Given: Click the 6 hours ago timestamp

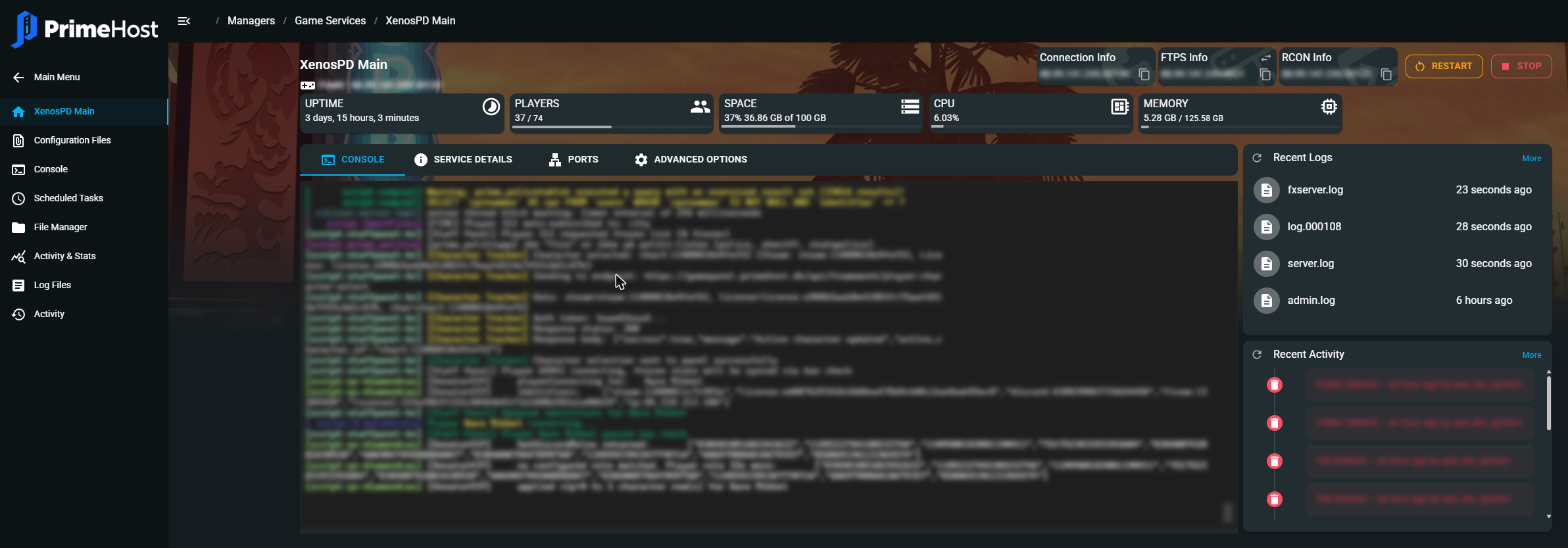Looking at the screenshot, I should [1484, 300].
